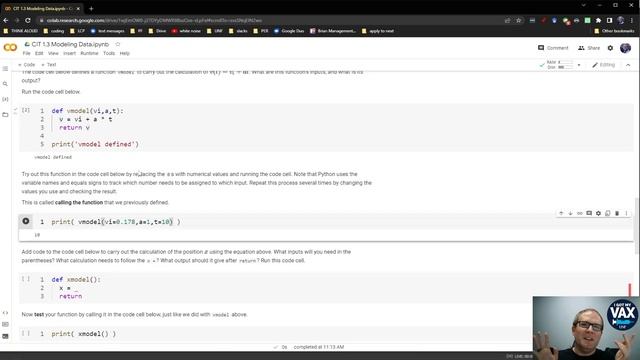
Task: Open the THINK ALOUD bookmark folder
Action: (x=20, y=31)
